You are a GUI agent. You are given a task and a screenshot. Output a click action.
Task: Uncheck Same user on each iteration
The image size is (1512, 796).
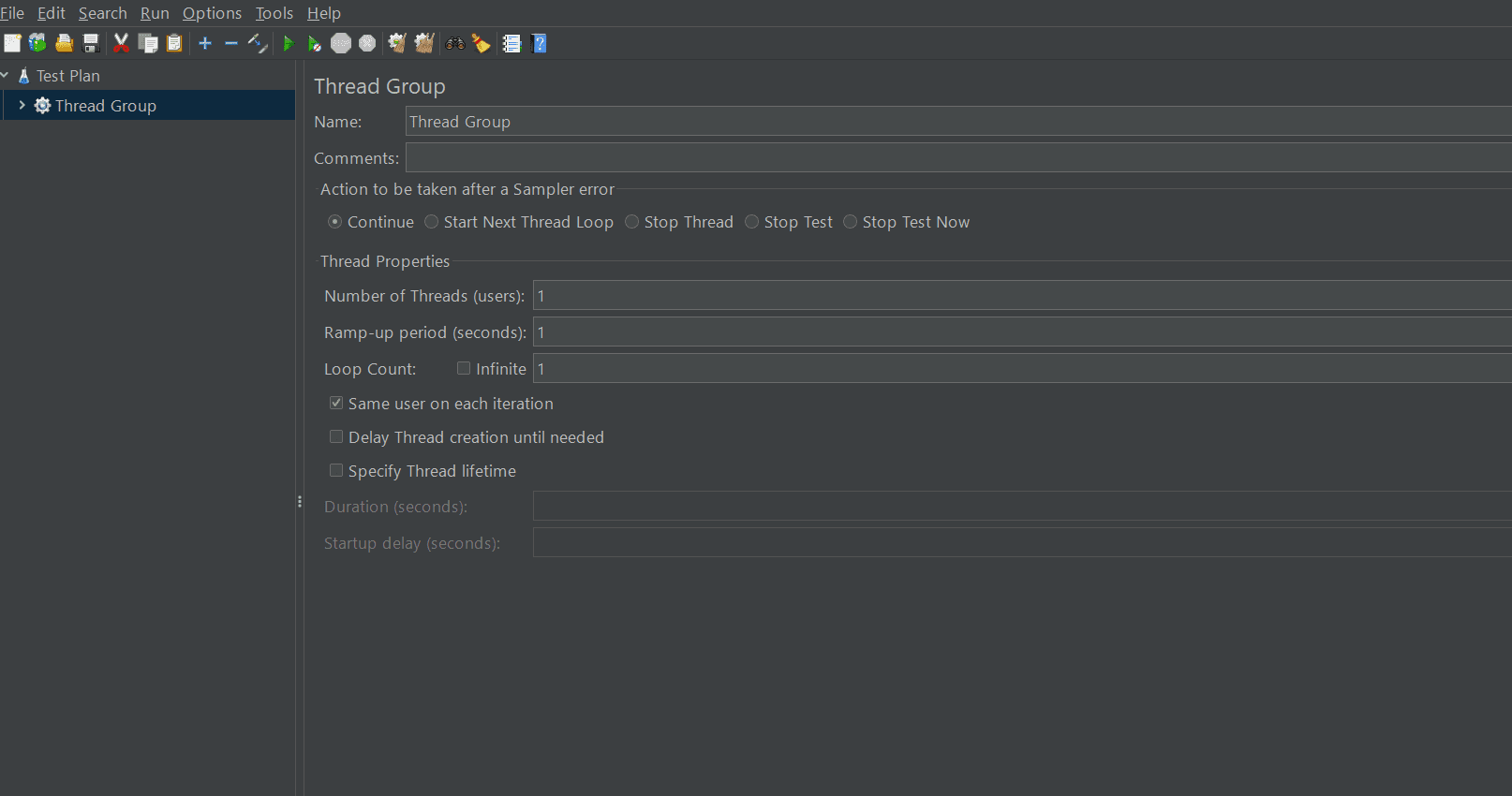point(336,403)
